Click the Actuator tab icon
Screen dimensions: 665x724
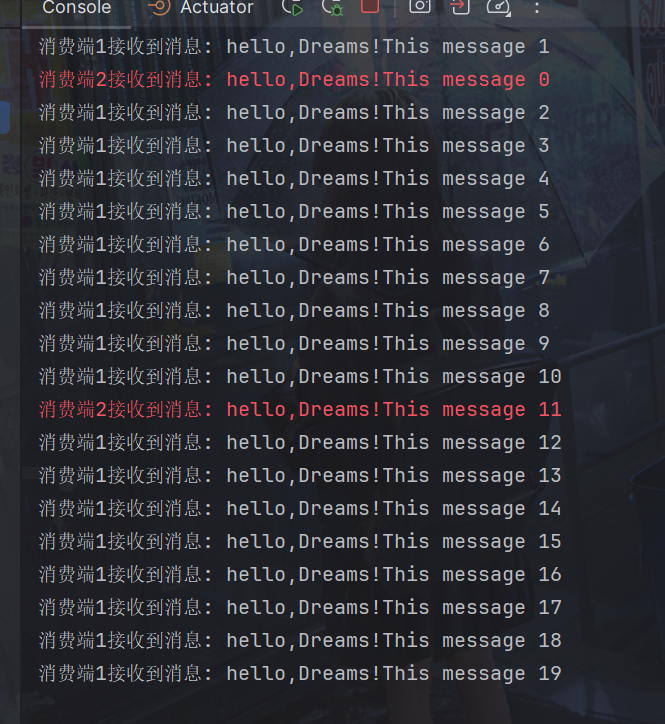pyautogui.click(x=159, y=6)
